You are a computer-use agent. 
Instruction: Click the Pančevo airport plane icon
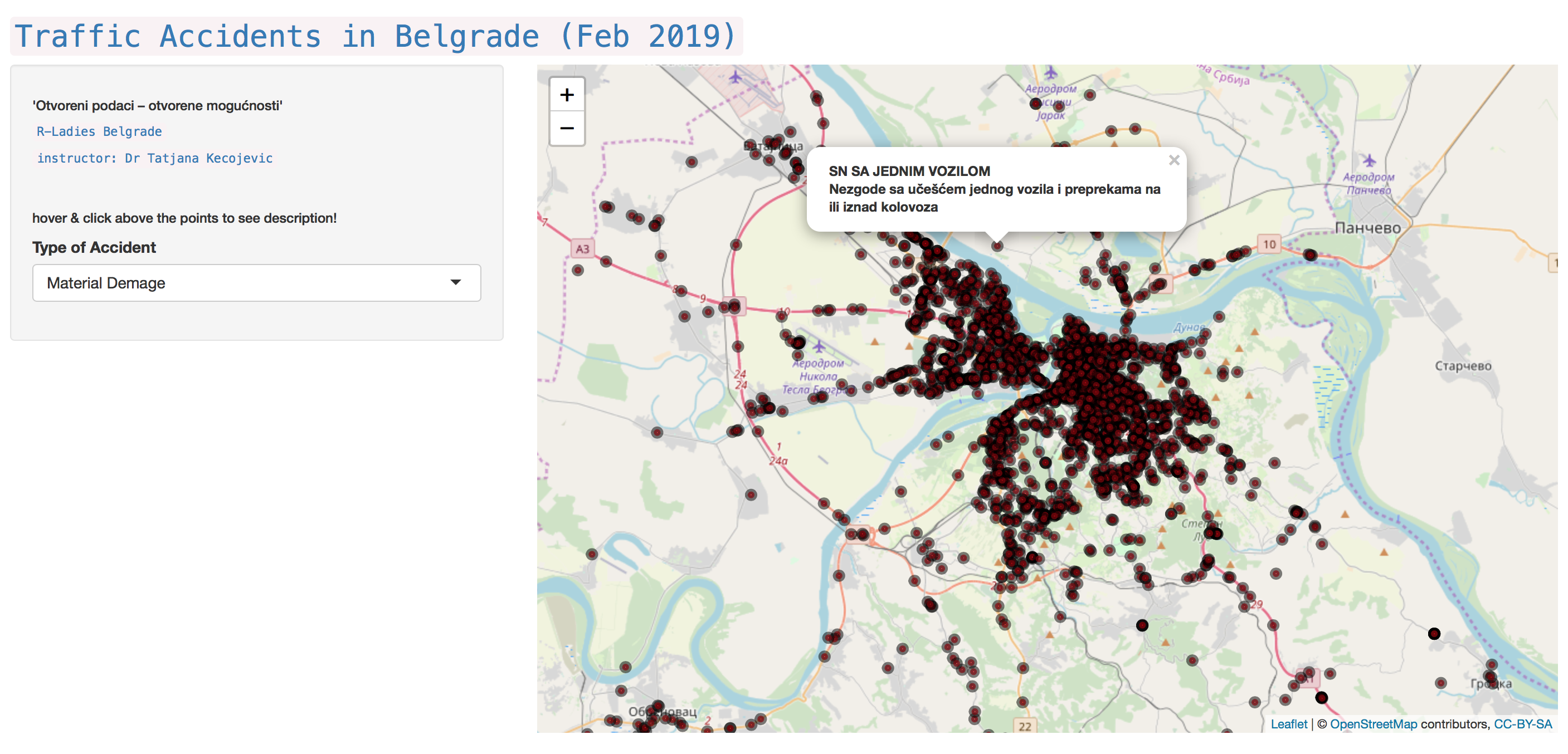click(1369, 160)
